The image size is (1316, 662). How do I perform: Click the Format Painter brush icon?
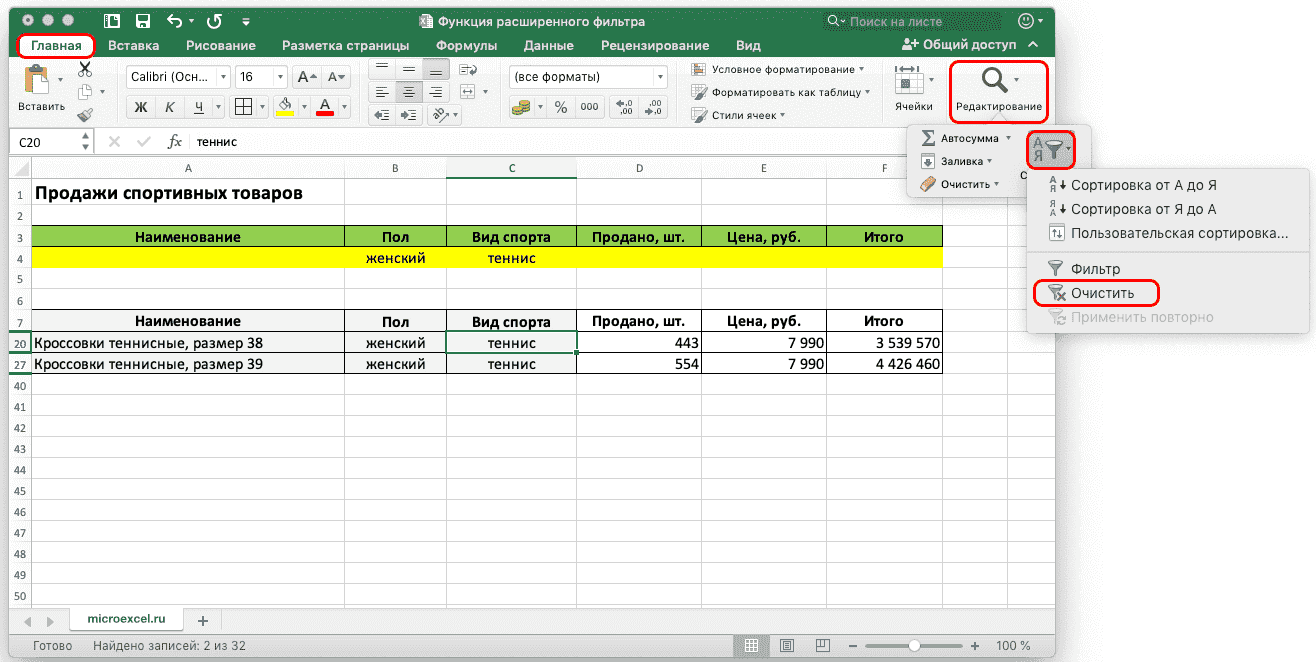point(84,115)
